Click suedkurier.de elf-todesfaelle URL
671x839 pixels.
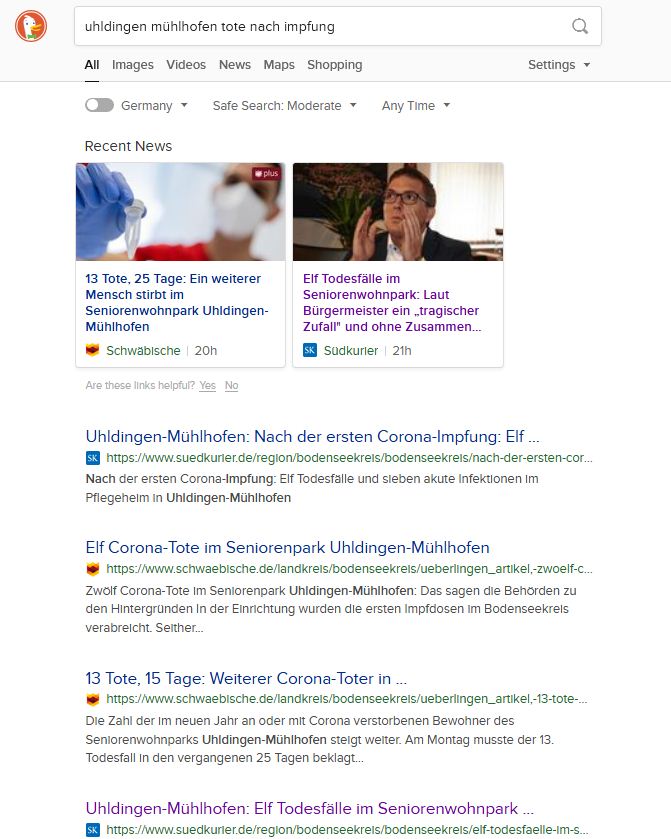tap(347, 830)
